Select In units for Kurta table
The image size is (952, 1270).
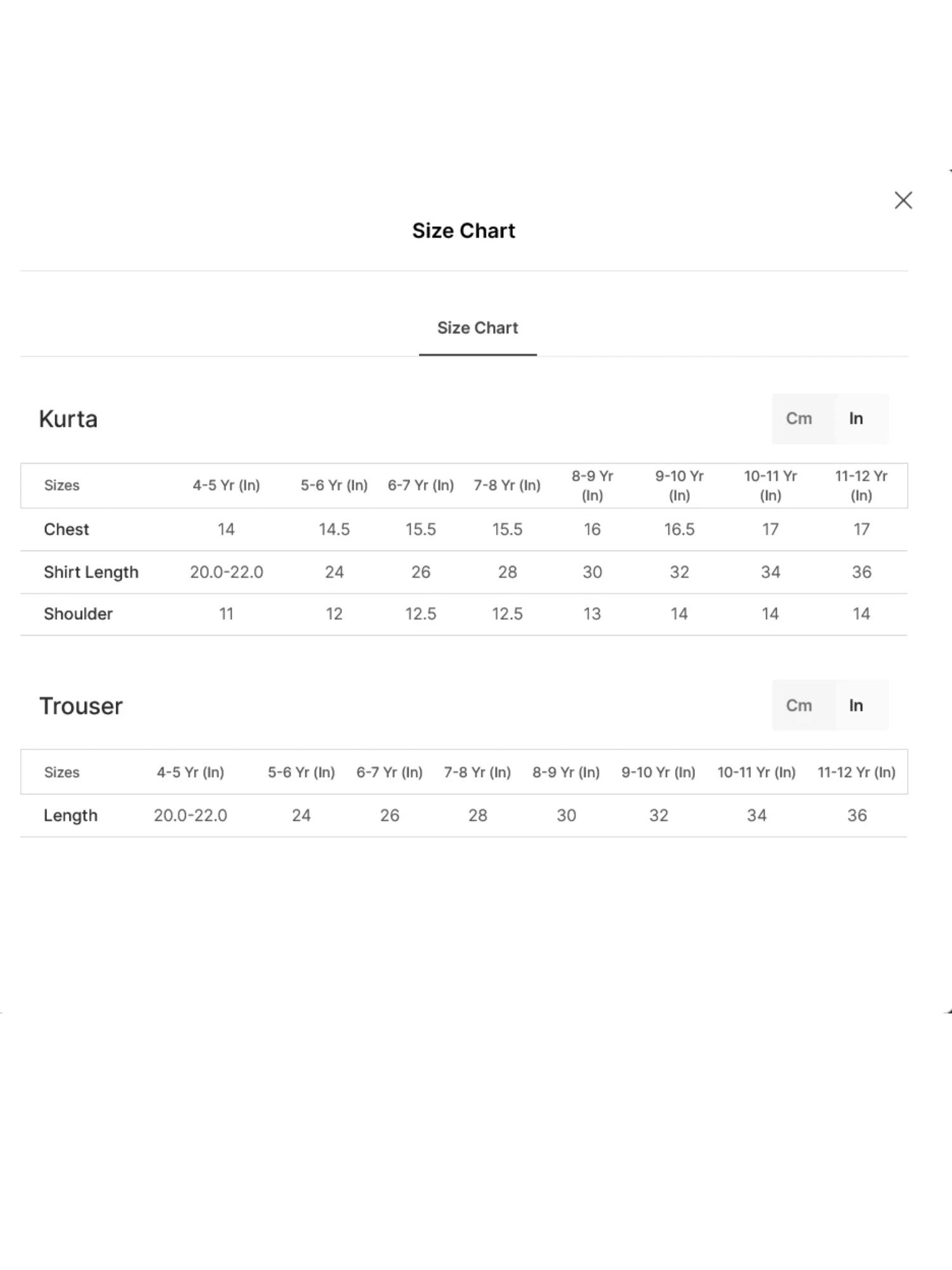[x=856, y=418]
